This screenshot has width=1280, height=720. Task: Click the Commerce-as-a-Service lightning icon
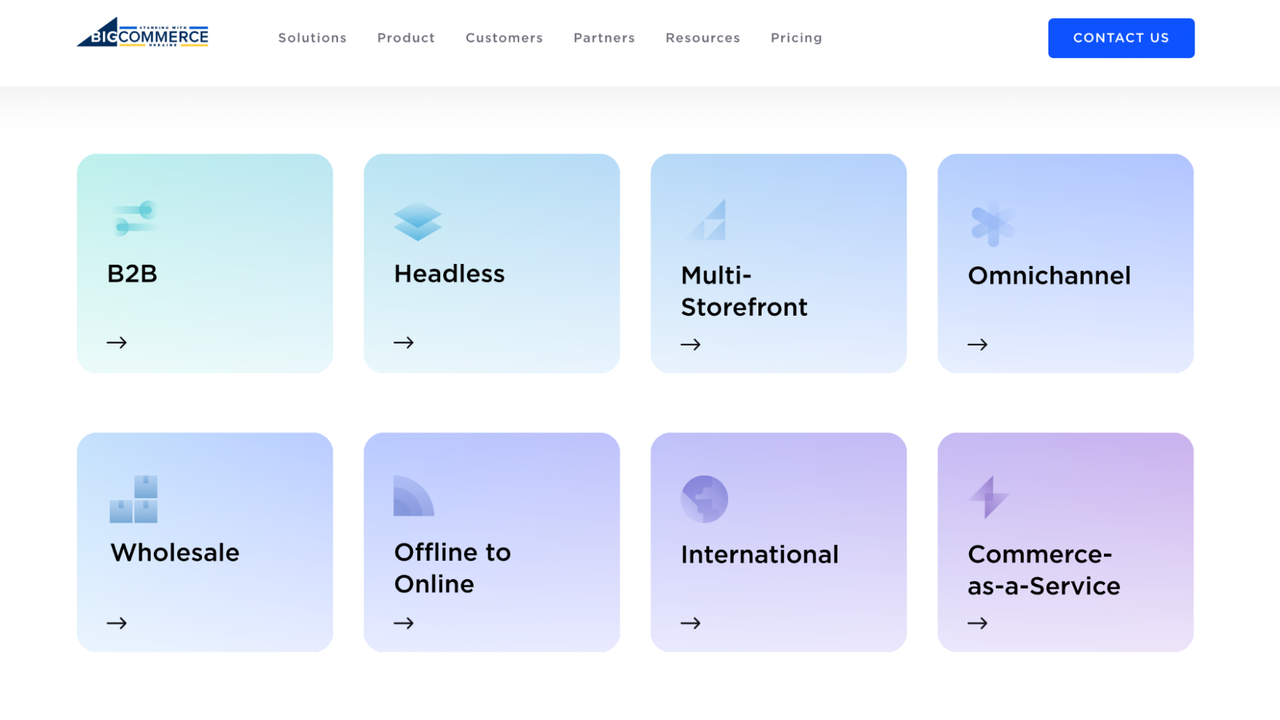(991, 497)
